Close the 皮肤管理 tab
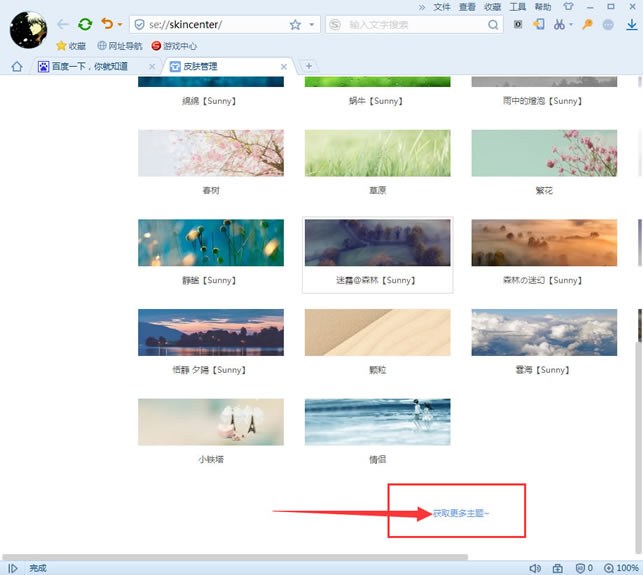643x575 pixels. point(284,67)
